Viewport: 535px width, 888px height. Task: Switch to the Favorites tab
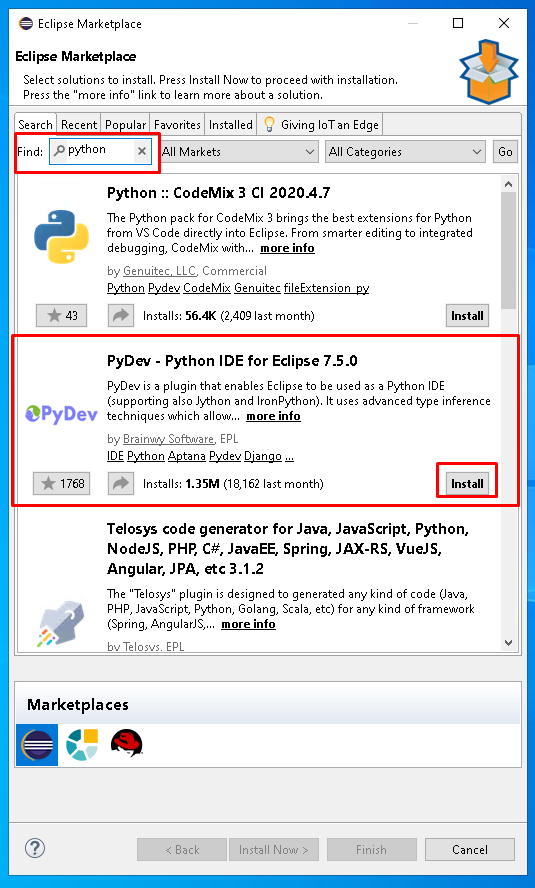177,125
